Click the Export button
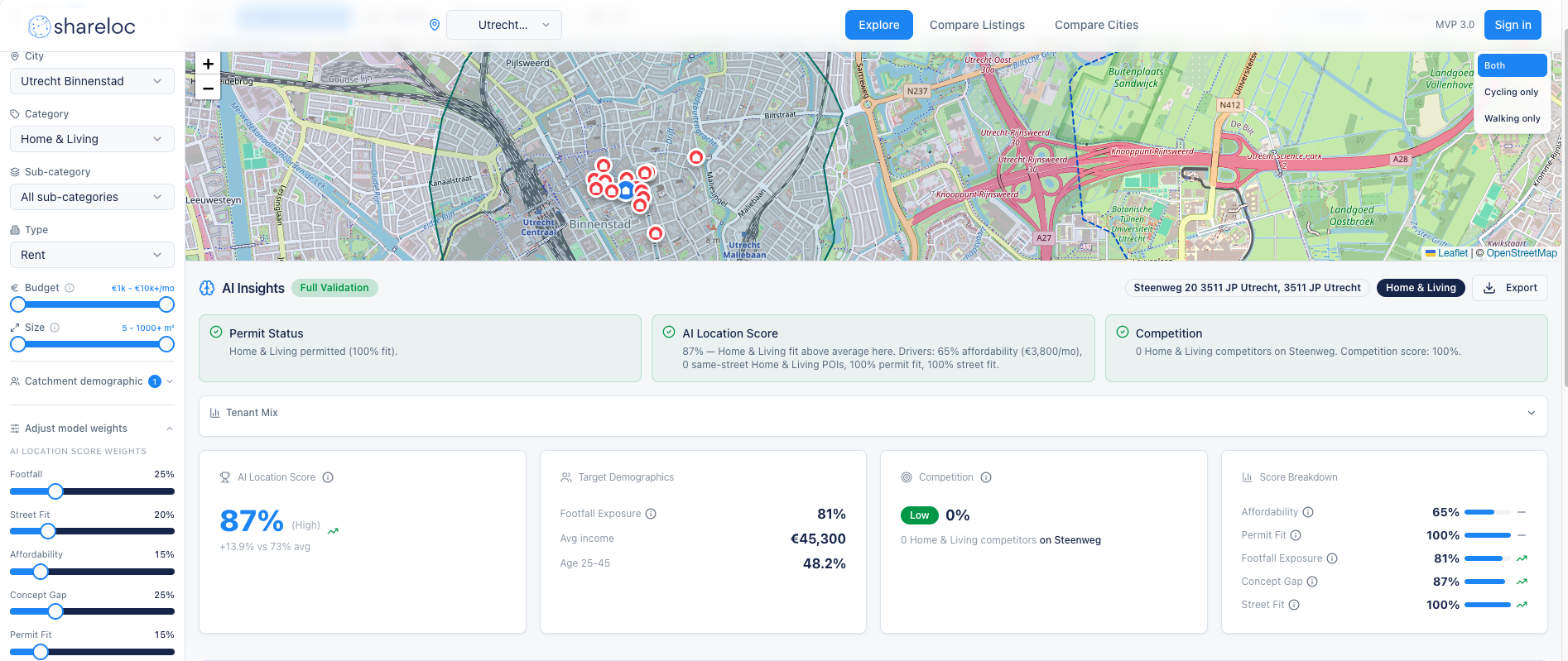The height and width of the screenshot is (661, 1568). click(x=1510, y=288)
